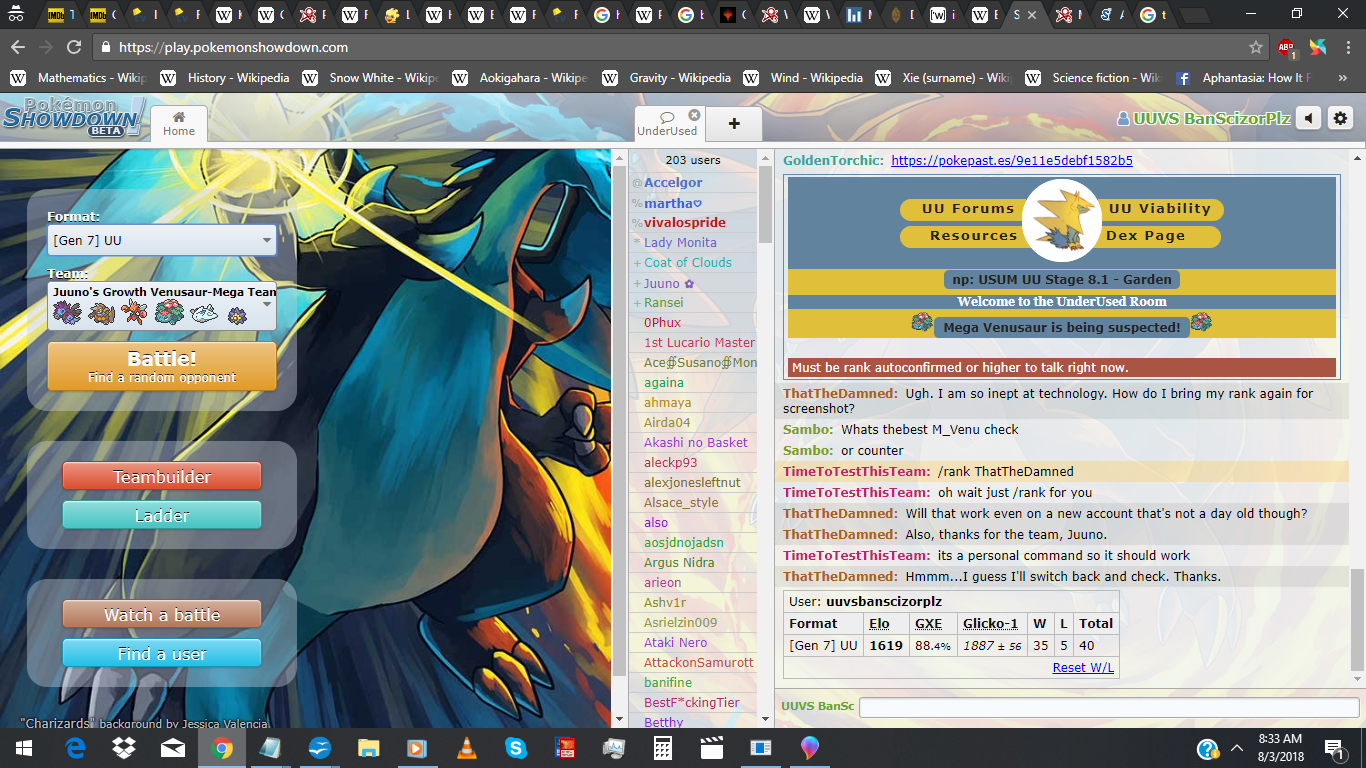Focus the chat message input box
The width and height of the screenshot is (1366, 768).
[1108, 707]
